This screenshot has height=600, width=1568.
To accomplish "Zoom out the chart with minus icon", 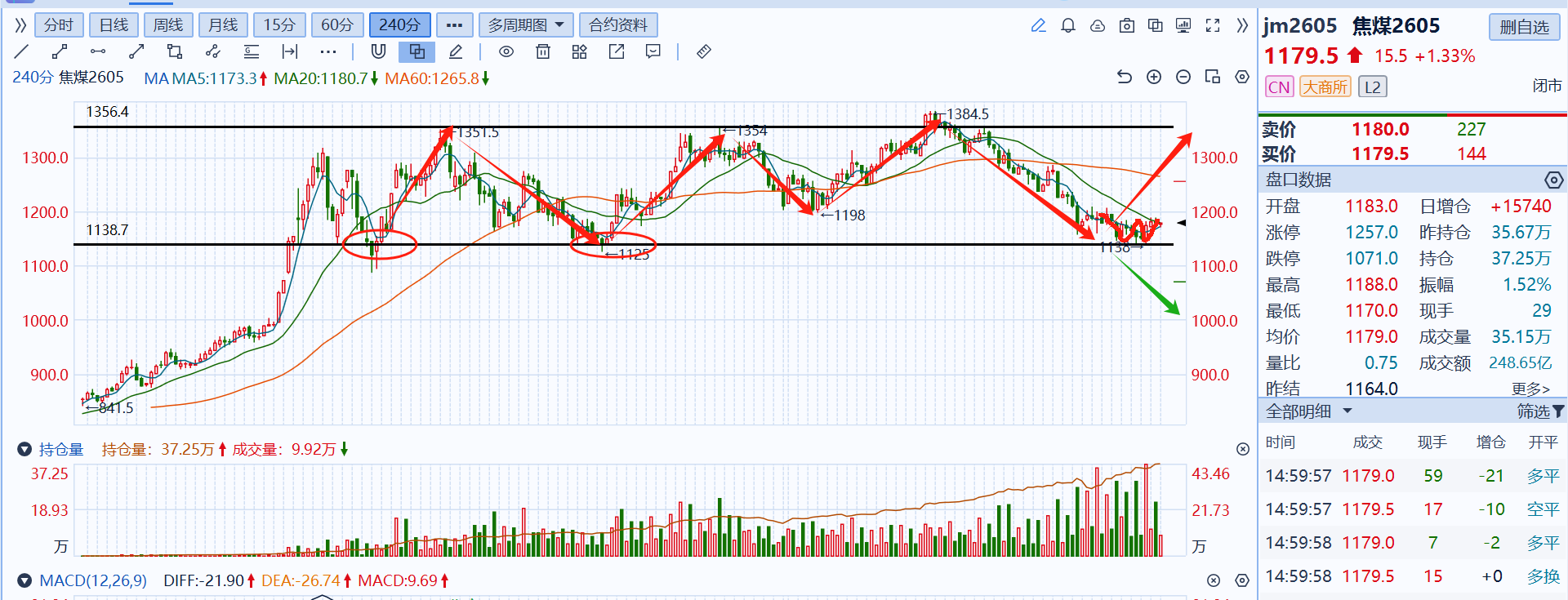I will click(x=1183, y=78).
